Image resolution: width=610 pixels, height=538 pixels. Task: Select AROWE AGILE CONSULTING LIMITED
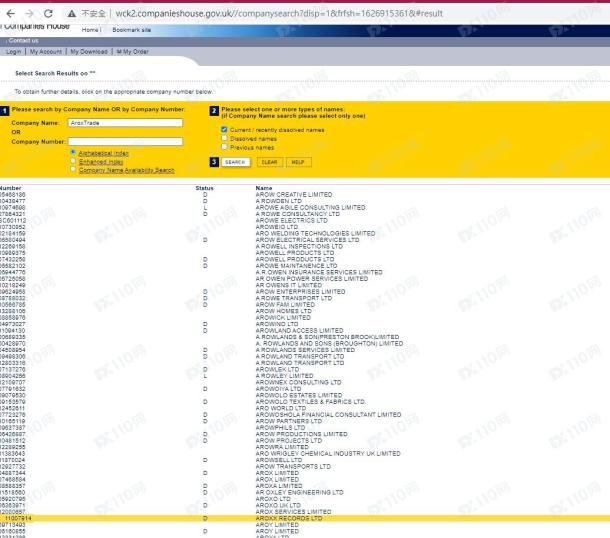click(310, 207)
